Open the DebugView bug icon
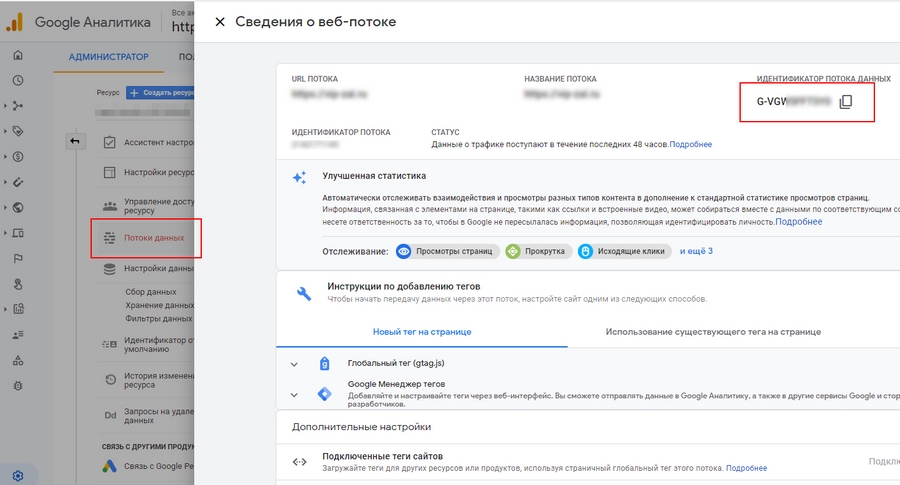This screenshot has height=485, width=900. 18,386
